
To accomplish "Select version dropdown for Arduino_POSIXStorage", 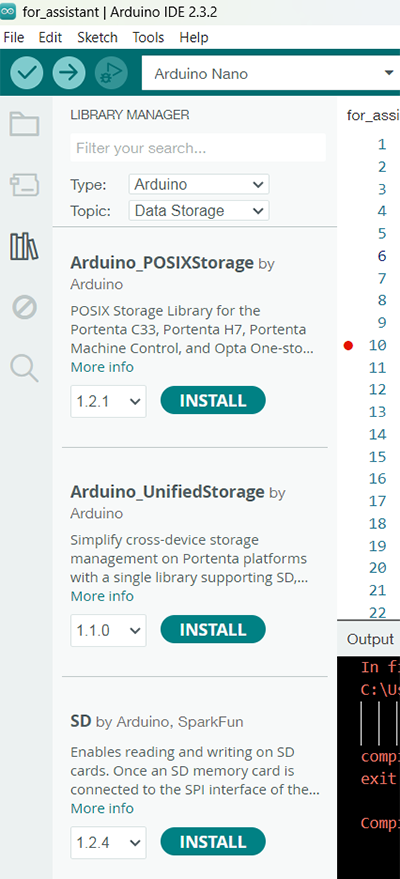I will (108, 401).
